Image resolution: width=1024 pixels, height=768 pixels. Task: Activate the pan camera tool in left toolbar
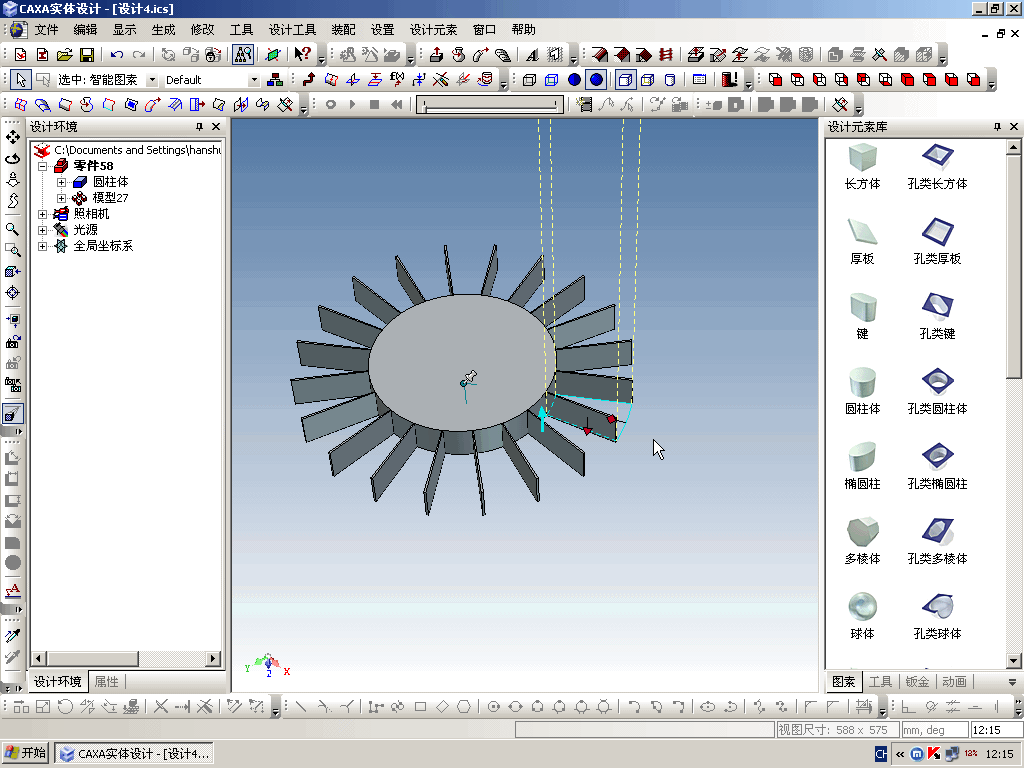pos(12,137)
